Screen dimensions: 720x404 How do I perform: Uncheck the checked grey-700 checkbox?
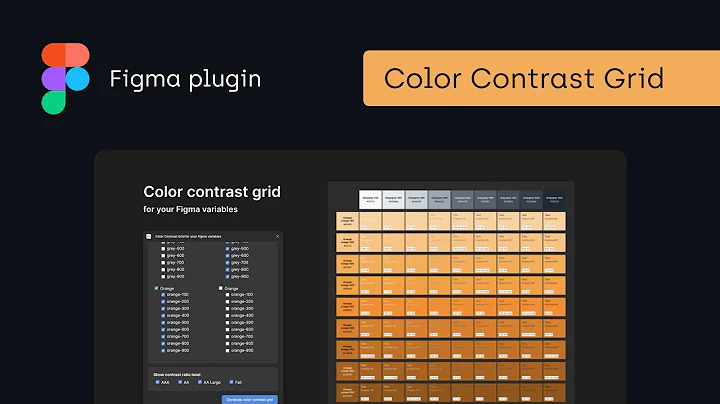[227, 263]
